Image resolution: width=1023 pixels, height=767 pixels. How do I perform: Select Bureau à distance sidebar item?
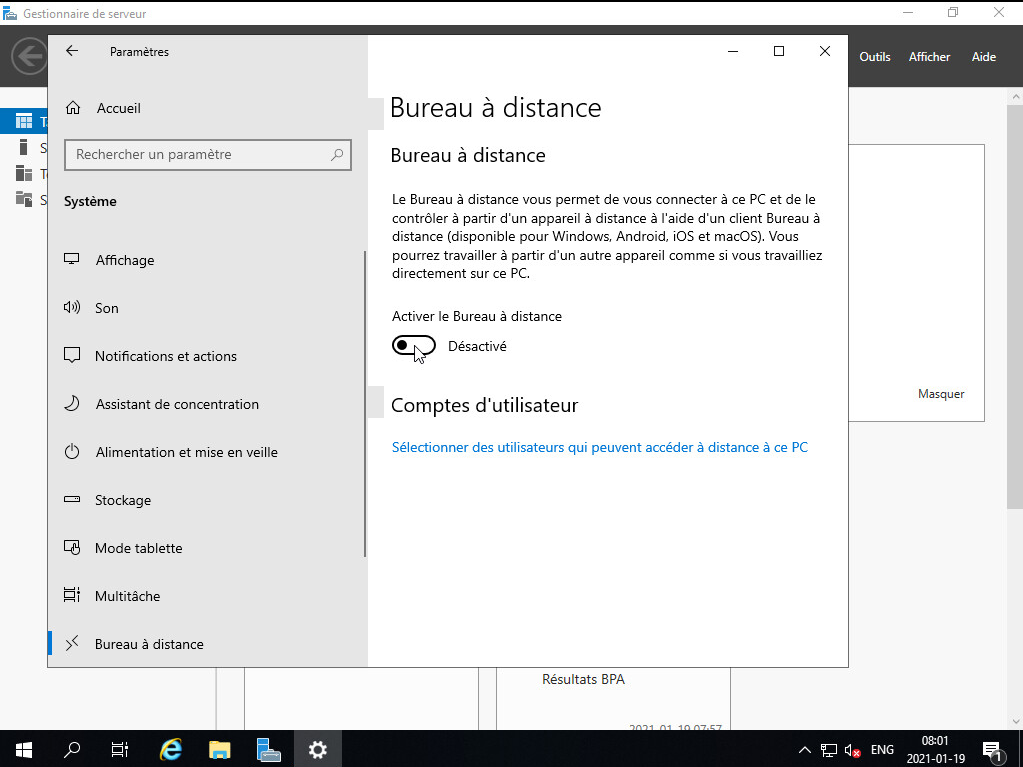click(149, 644)
